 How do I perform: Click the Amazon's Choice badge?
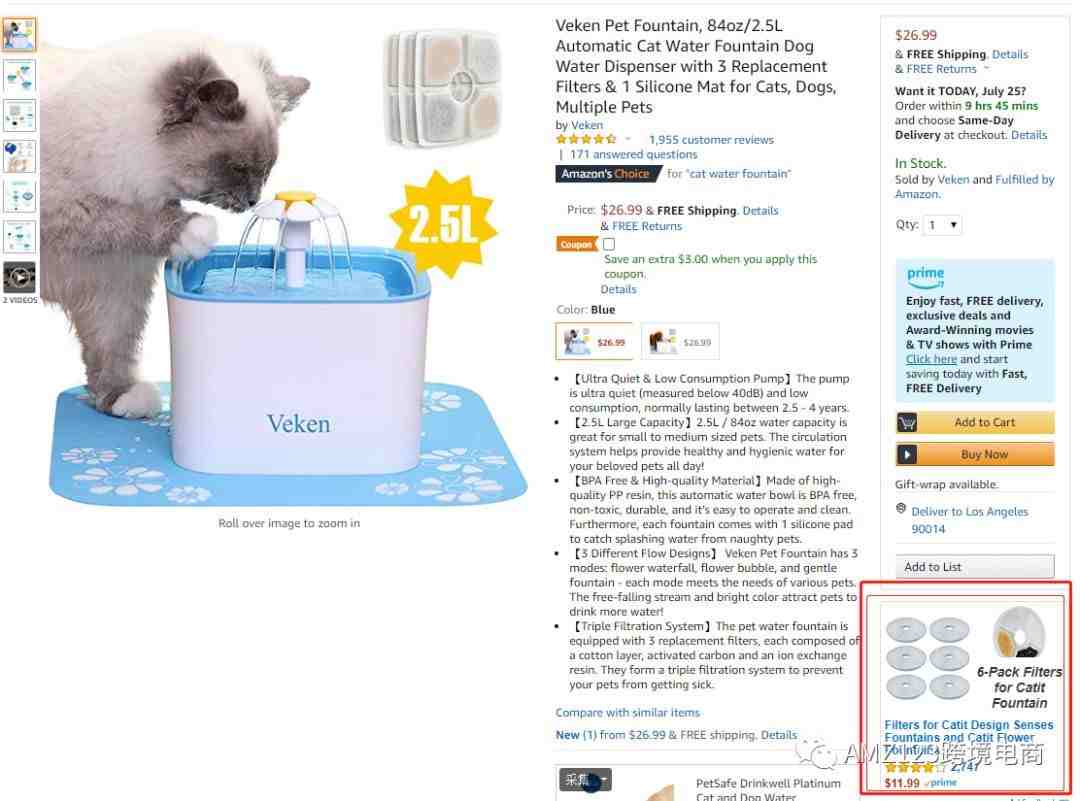(x=605, y=174)
